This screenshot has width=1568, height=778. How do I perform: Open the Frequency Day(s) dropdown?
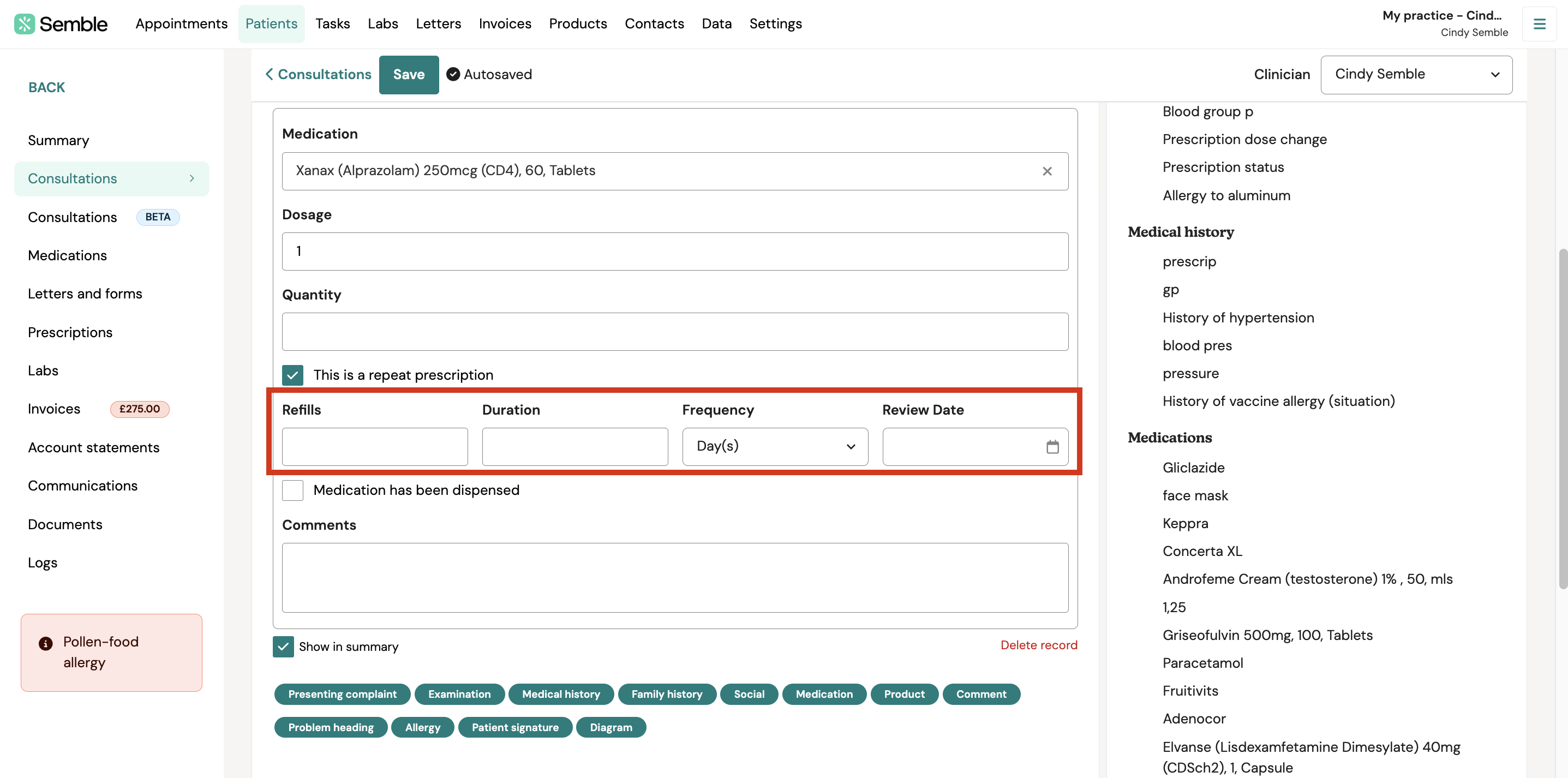[775, 446]
